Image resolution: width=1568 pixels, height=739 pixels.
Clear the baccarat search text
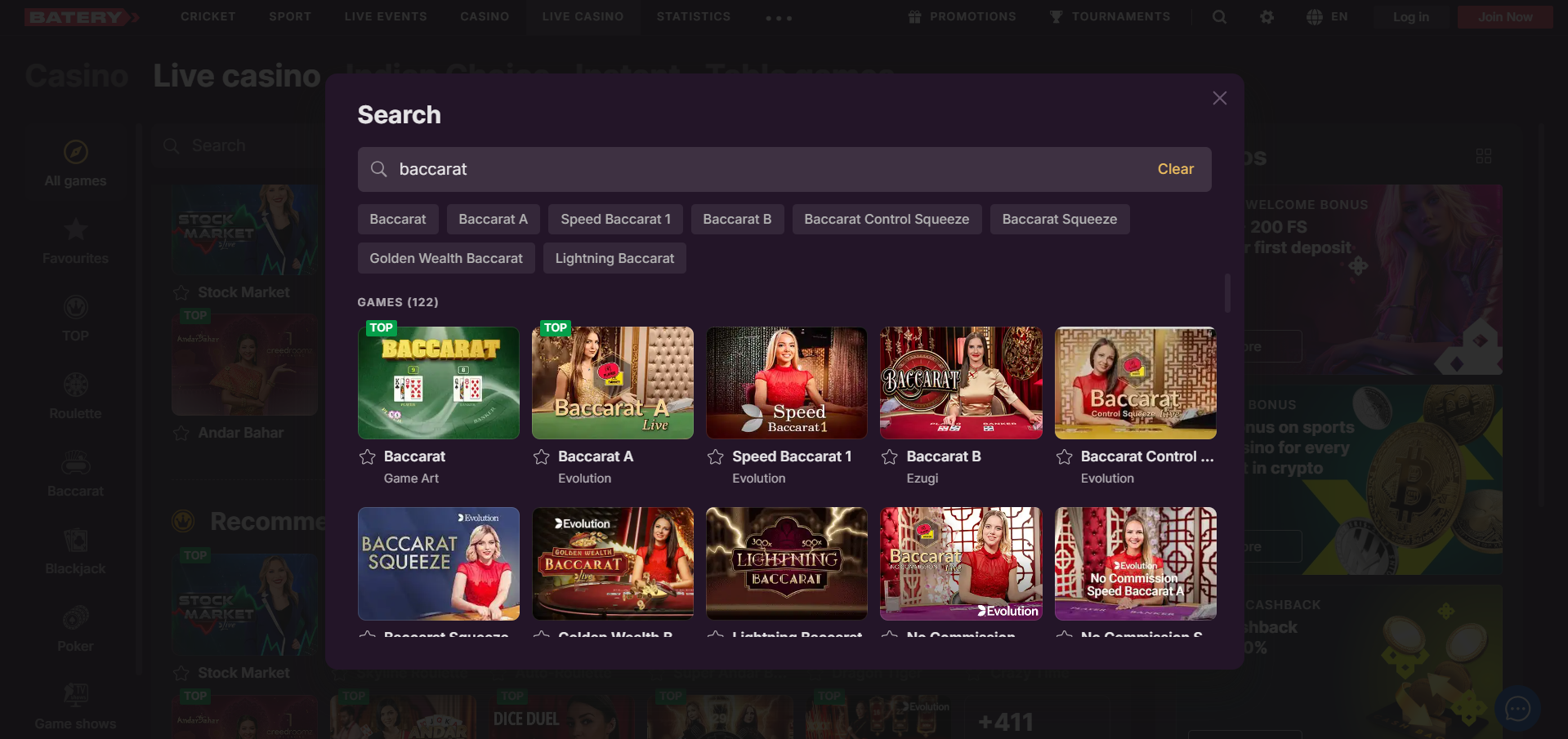click(x=1175, y=169)
